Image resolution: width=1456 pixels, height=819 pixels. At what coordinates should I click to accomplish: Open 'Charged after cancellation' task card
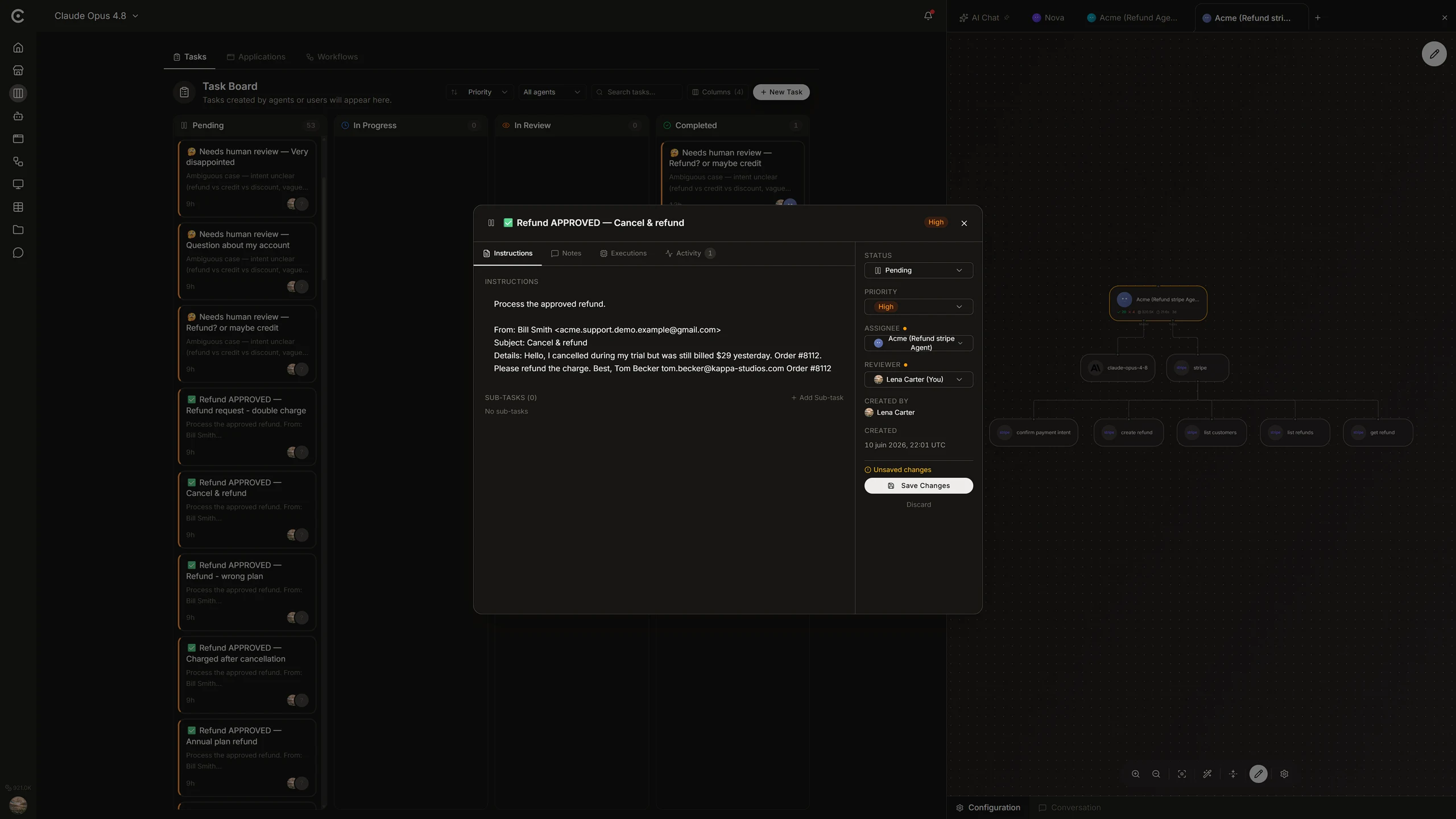(x=247, y=675)
